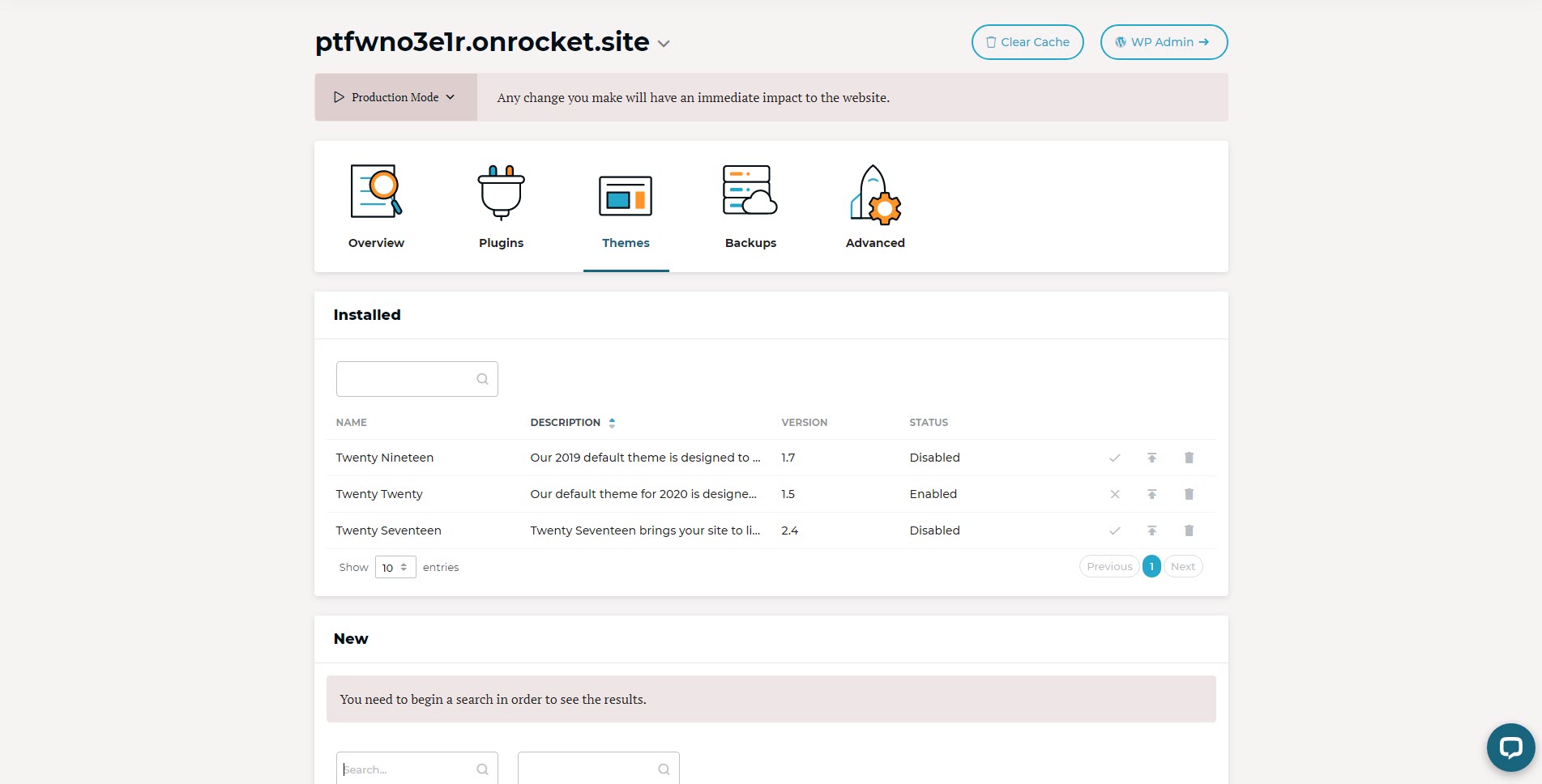Click the Enabled status of Twenty Twenty

[933, 494]
